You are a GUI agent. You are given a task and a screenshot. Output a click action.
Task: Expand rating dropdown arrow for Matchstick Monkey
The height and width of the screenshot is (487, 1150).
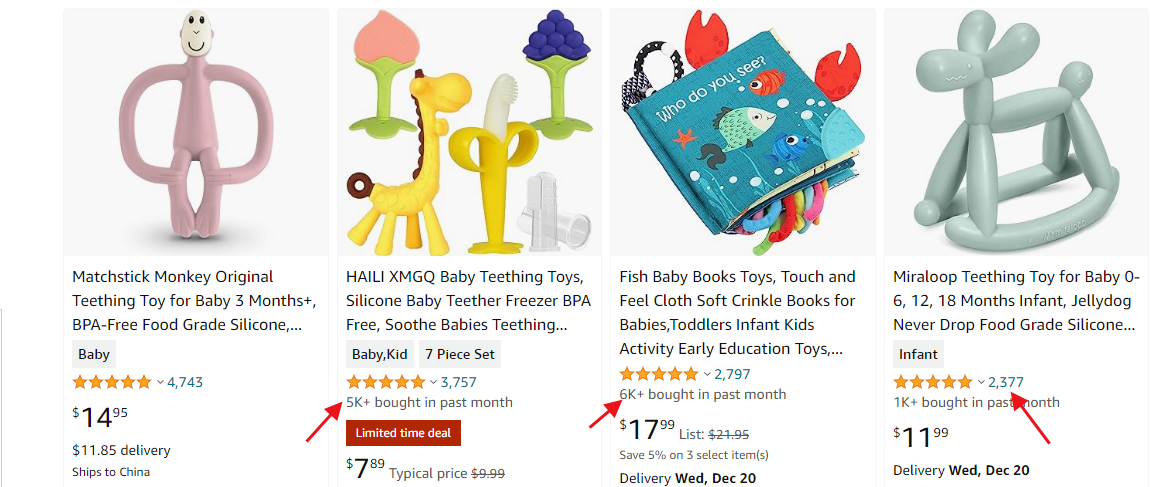(160, 382)
